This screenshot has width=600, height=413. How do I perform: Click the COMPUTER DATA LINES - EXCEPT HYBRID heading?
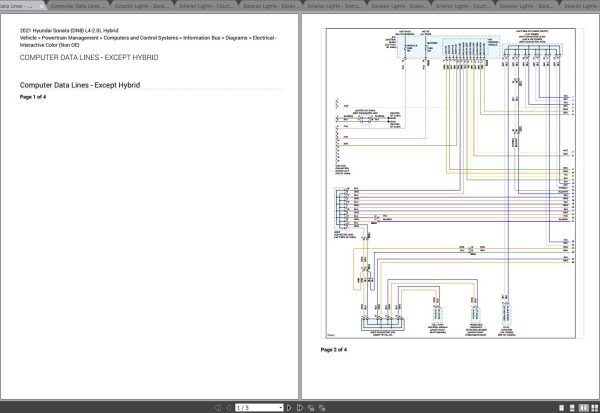[x=89, y=57]
